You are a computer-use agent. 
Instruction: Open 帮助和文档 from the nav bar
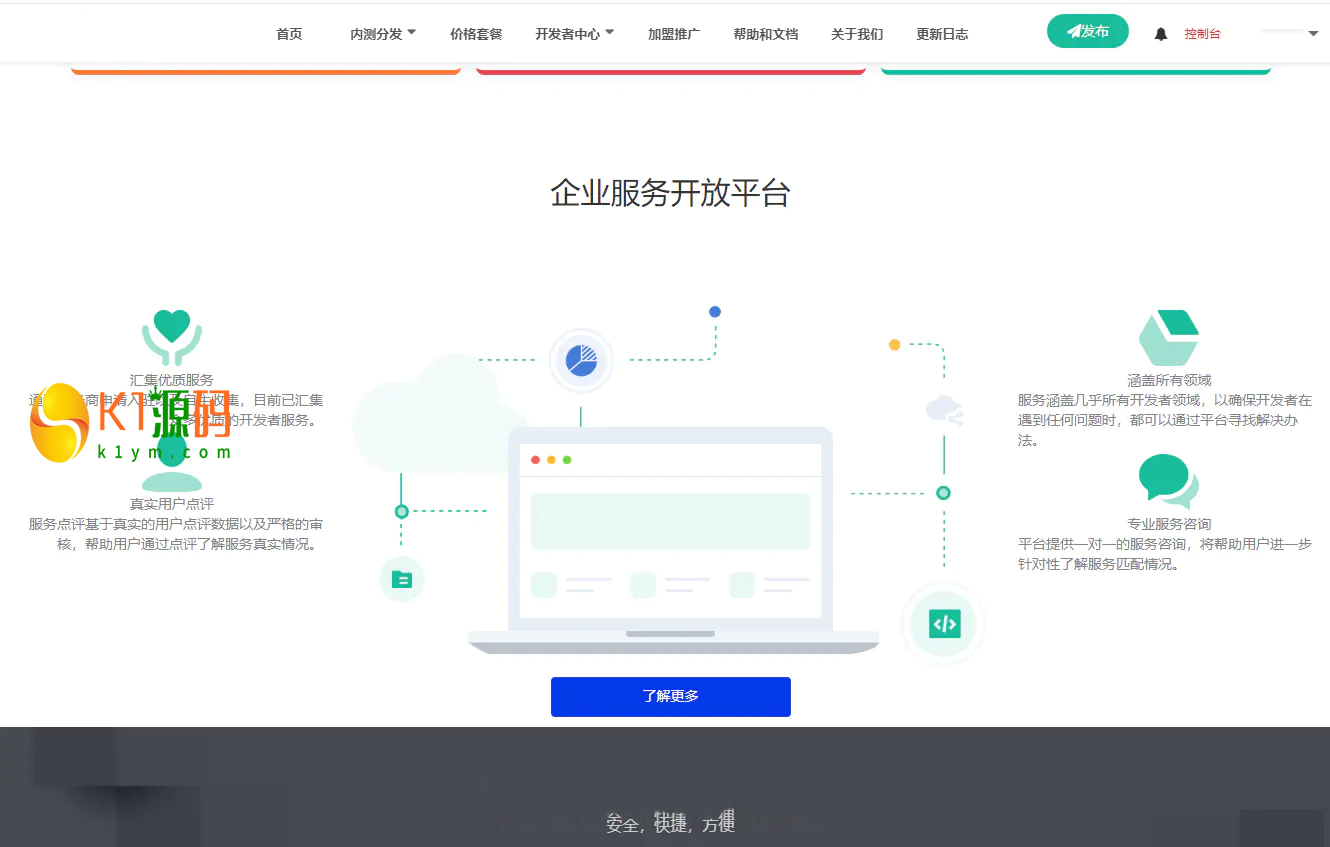(x=766, y=34)
